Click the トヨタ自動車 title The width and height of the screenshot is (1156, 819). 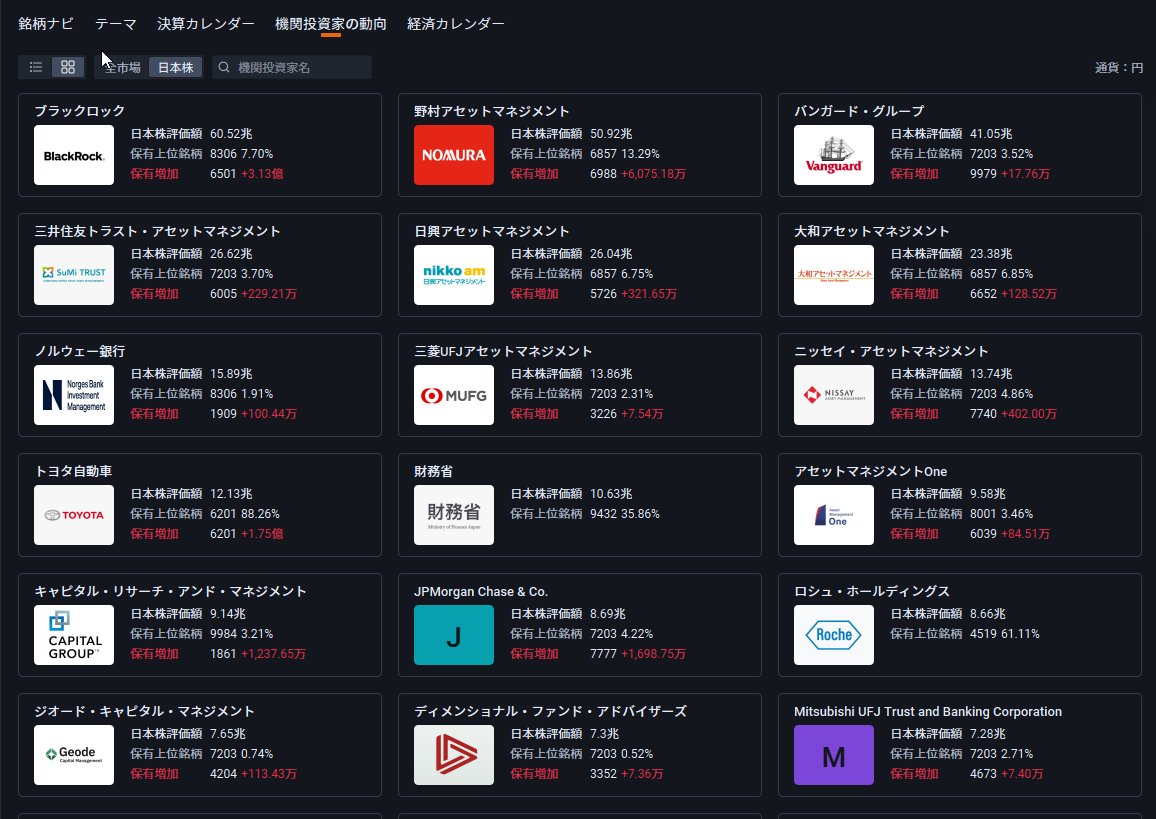73,471
